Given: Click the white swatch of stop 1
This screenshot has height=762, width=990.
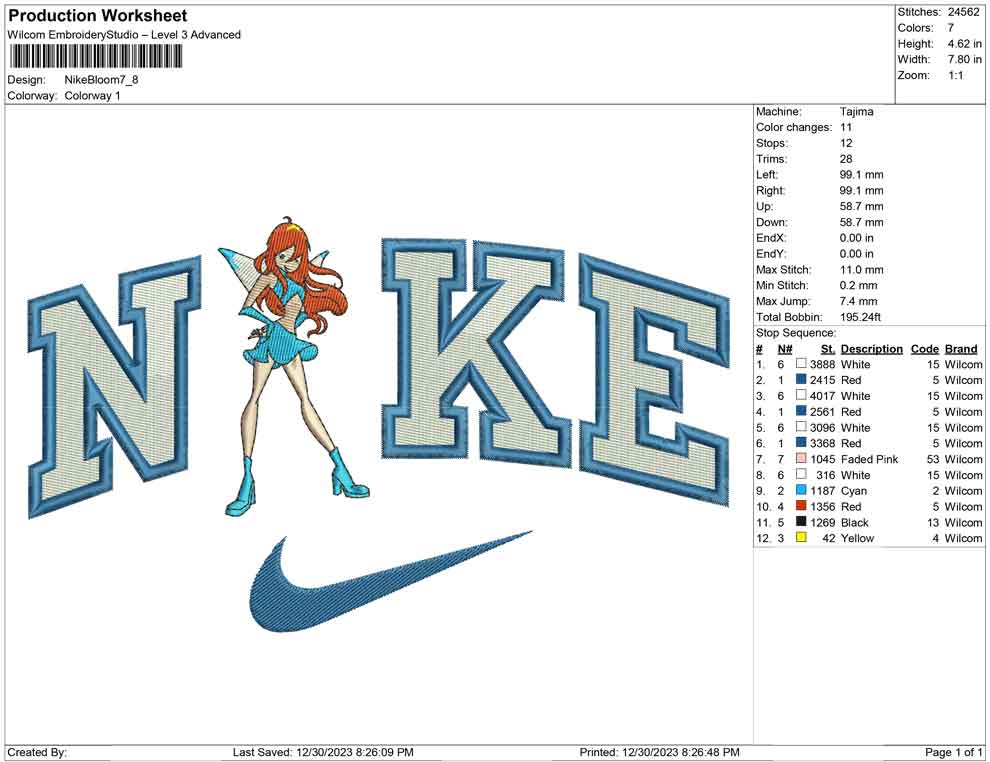Looking at the screenshot, I should click(x=801, y=364).
